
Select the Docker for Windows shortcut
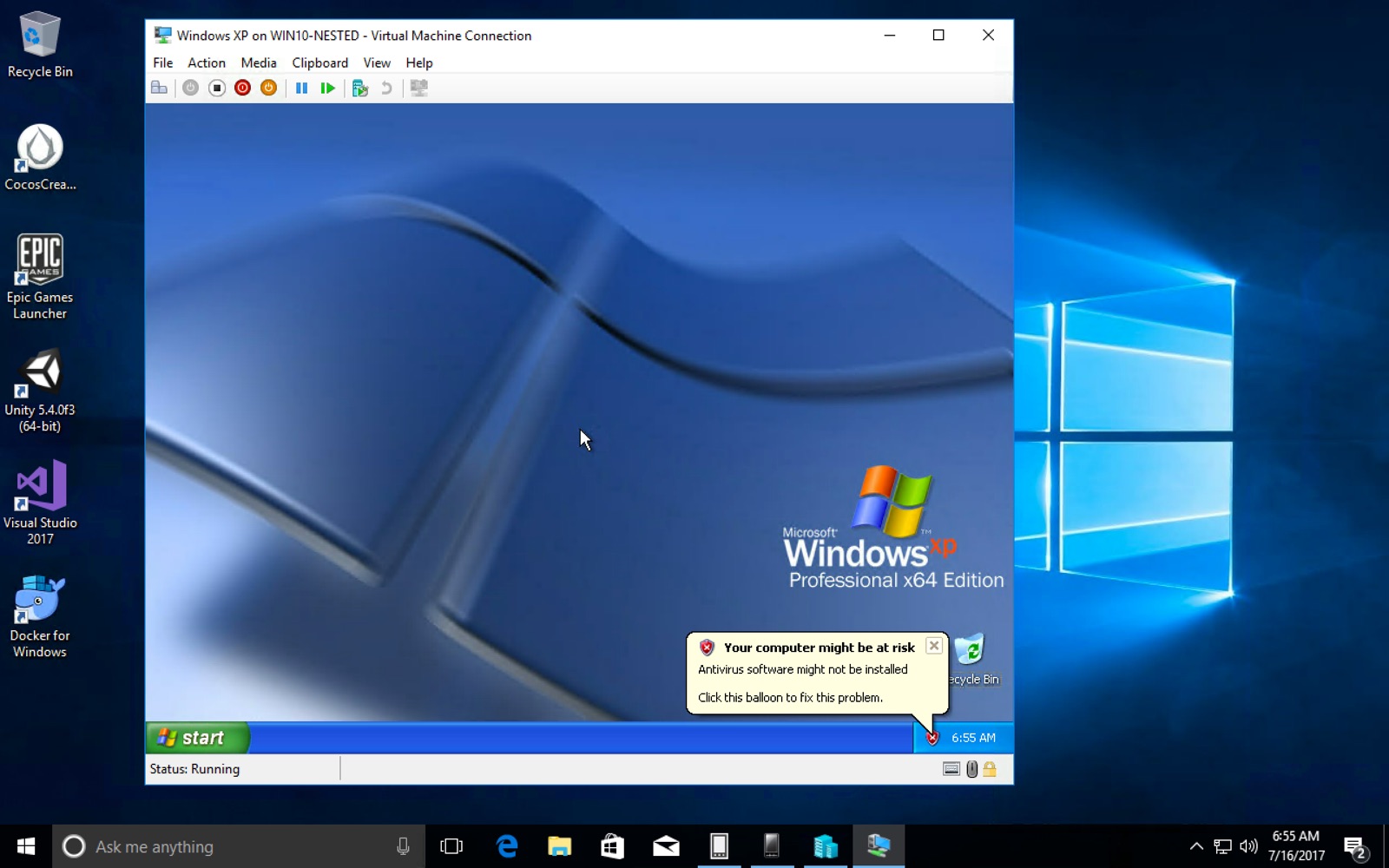click(40, 616)
